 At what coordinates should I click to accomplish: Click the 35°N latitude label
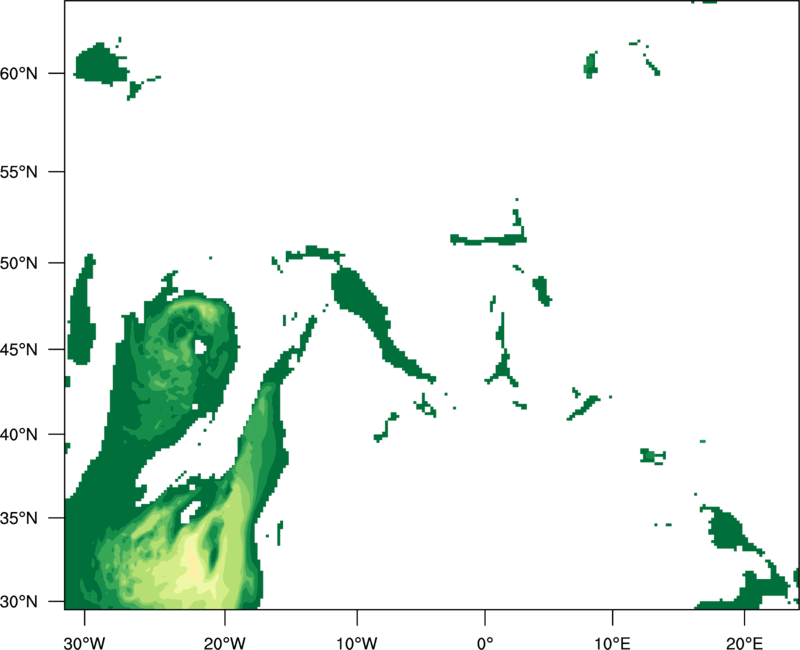(x=19, y=518)
